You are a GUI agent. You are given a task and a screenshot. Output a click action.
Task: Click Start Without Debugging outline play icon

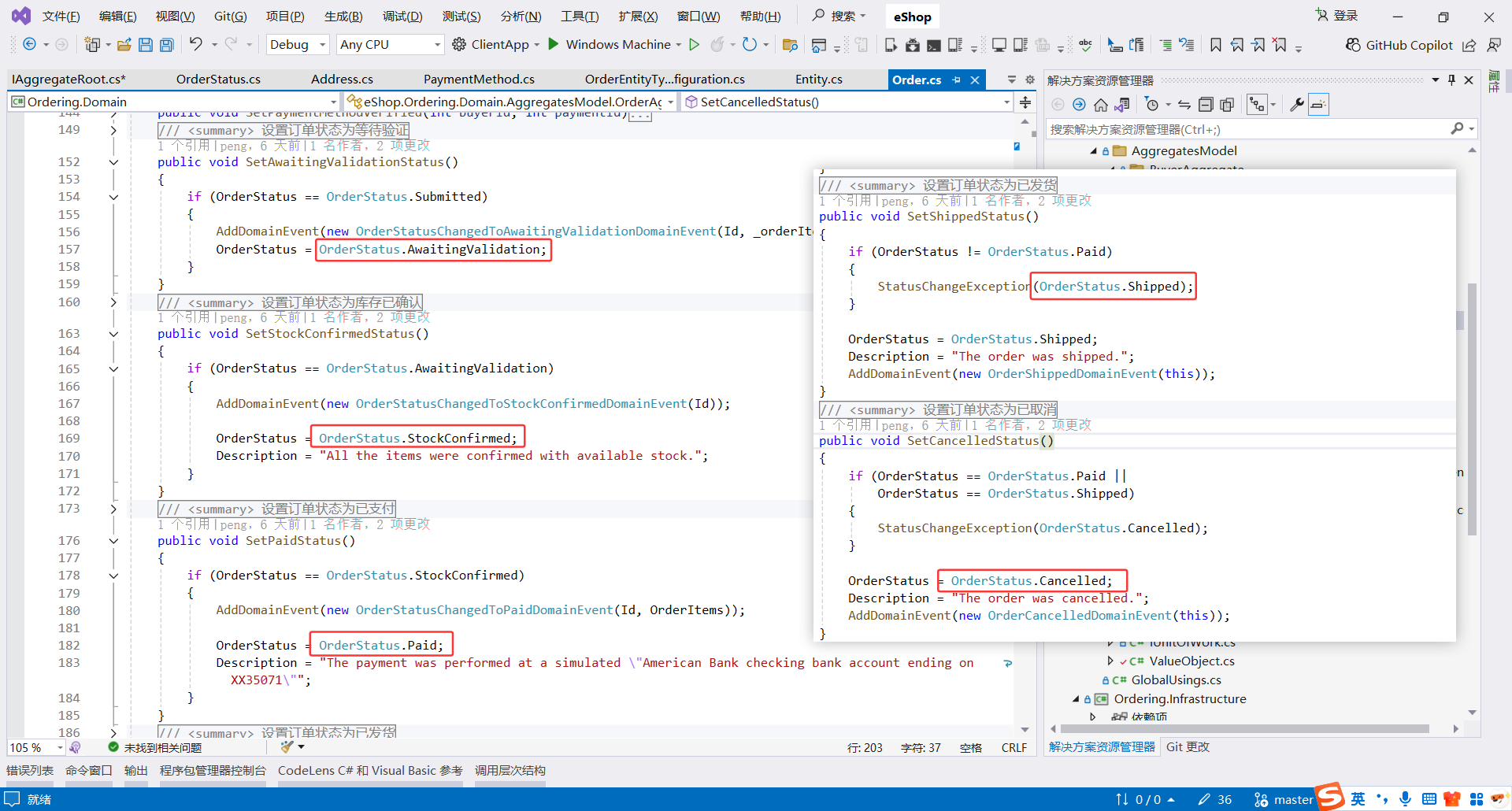695,45
